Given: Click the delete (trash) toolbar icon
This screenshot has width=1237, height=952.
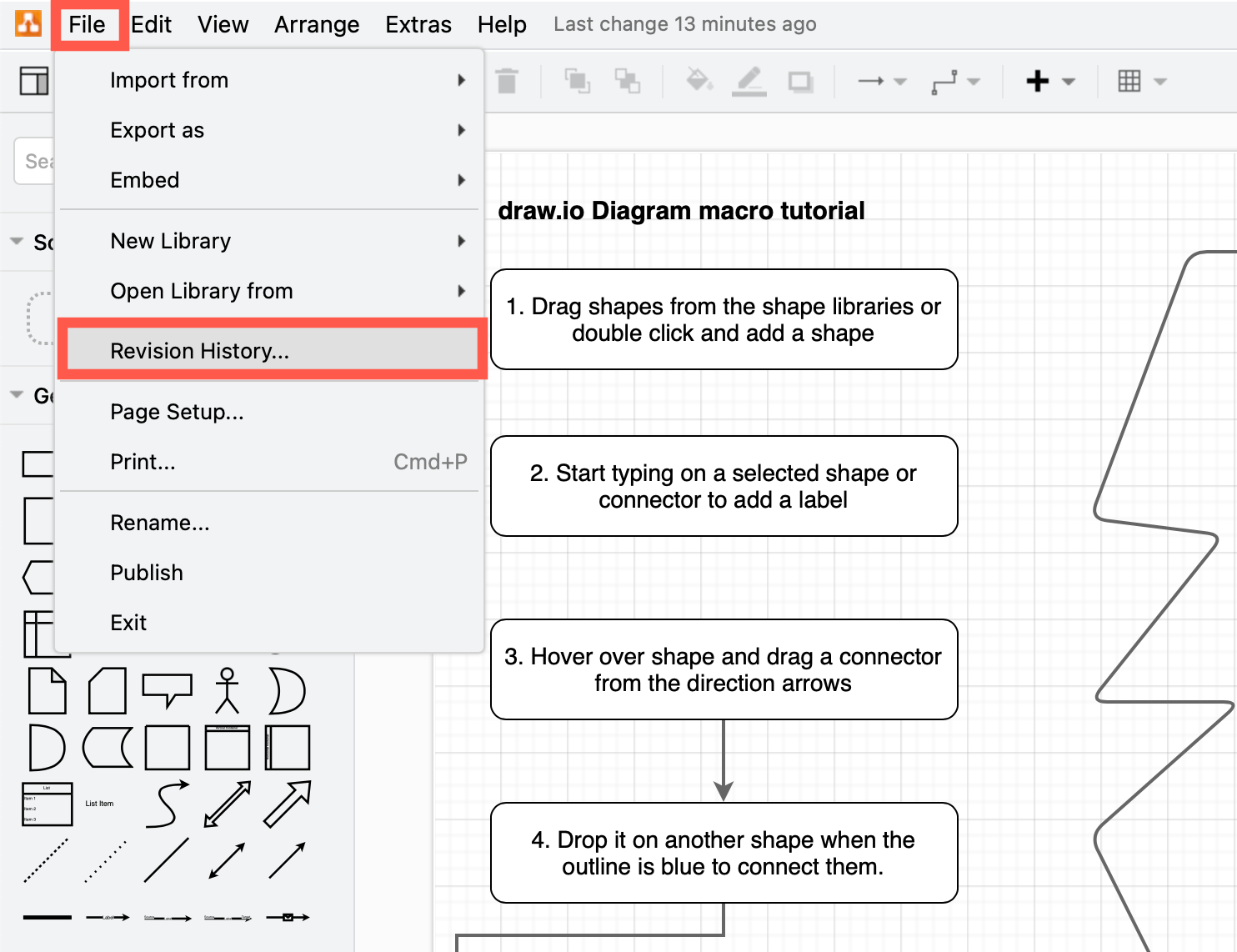Looking at the screenshot, I should (508, 81).
